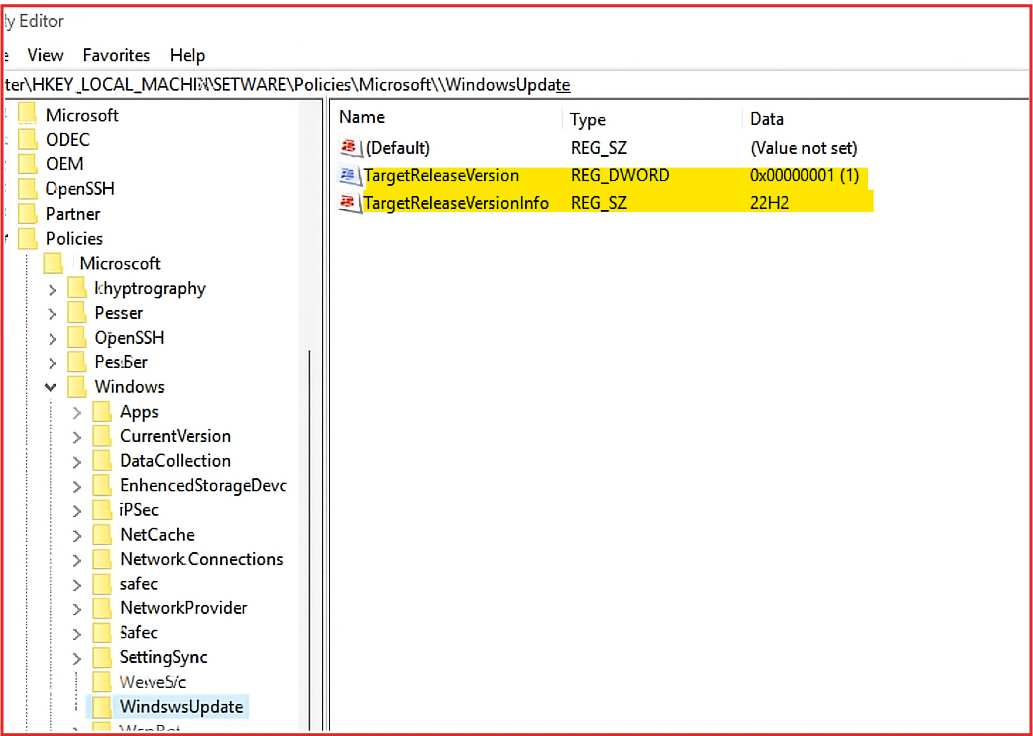Select the Partner key label
The height and width of the screenshot is (736, 1033).
[x=73, y=214]
